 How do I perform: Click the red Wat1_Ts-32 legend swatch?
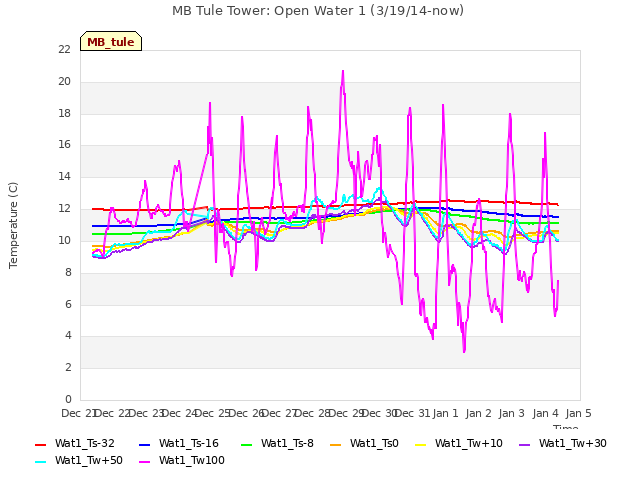click(40, 444)
